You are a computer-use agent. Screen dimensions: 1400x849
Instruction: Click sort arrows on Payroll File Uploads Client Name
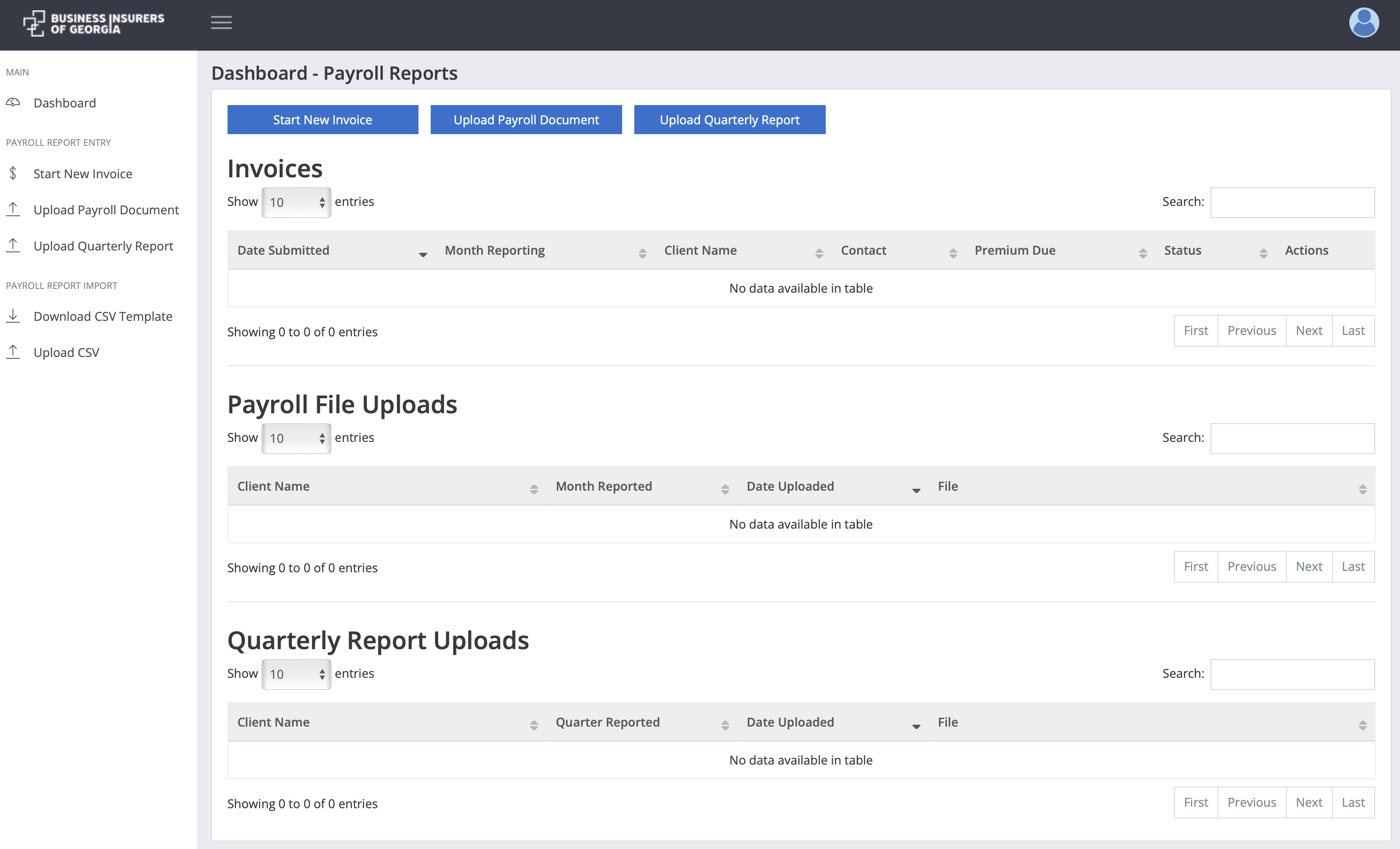pyautogui.click(x=533, y=490)
